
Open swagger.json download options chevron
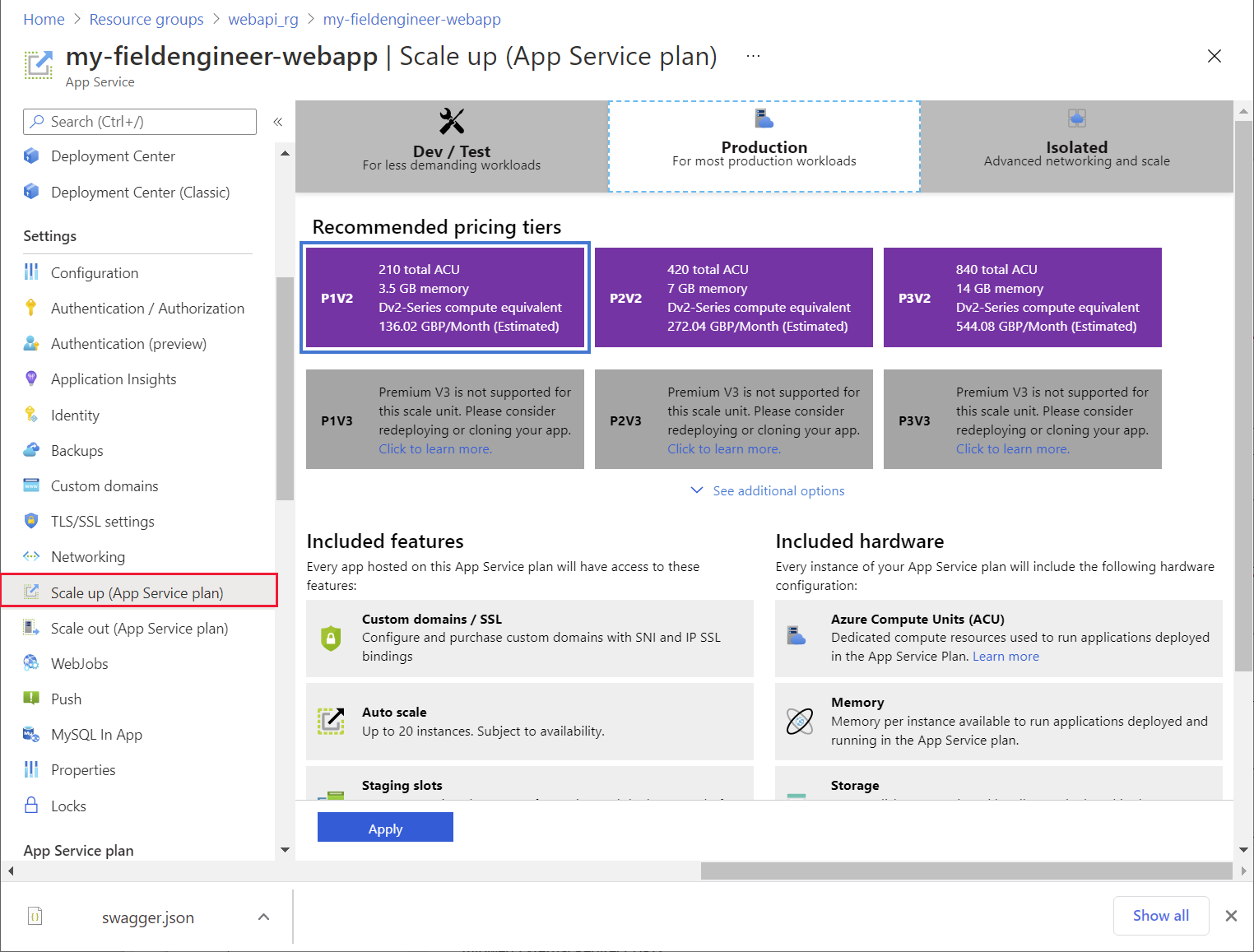(264, 917)
